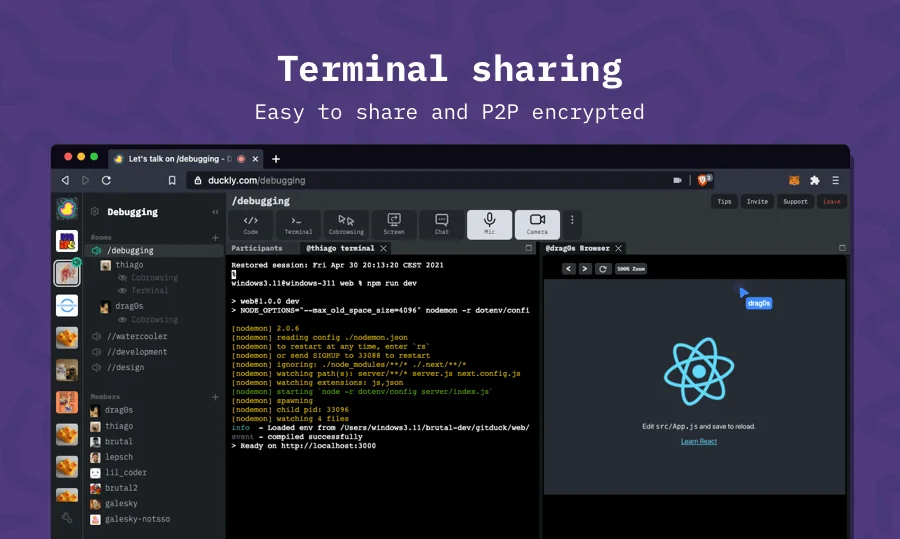Screen dimensions: 900x539
Task: Reload the cobrowsing browser page
Action: point(603,269)
